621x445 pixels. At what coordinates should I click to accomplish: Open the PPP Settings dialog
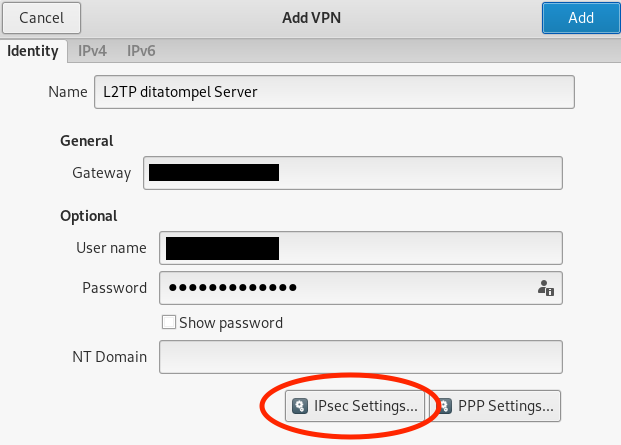(x=495, y=406)
